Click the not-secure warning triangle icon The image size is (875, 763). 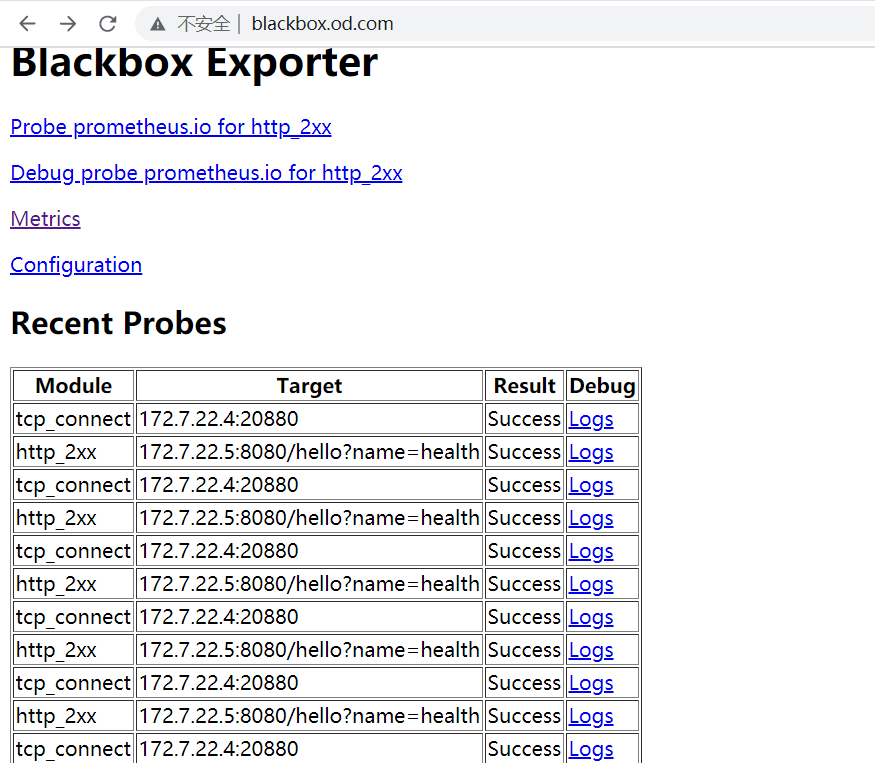coord(158,24)
